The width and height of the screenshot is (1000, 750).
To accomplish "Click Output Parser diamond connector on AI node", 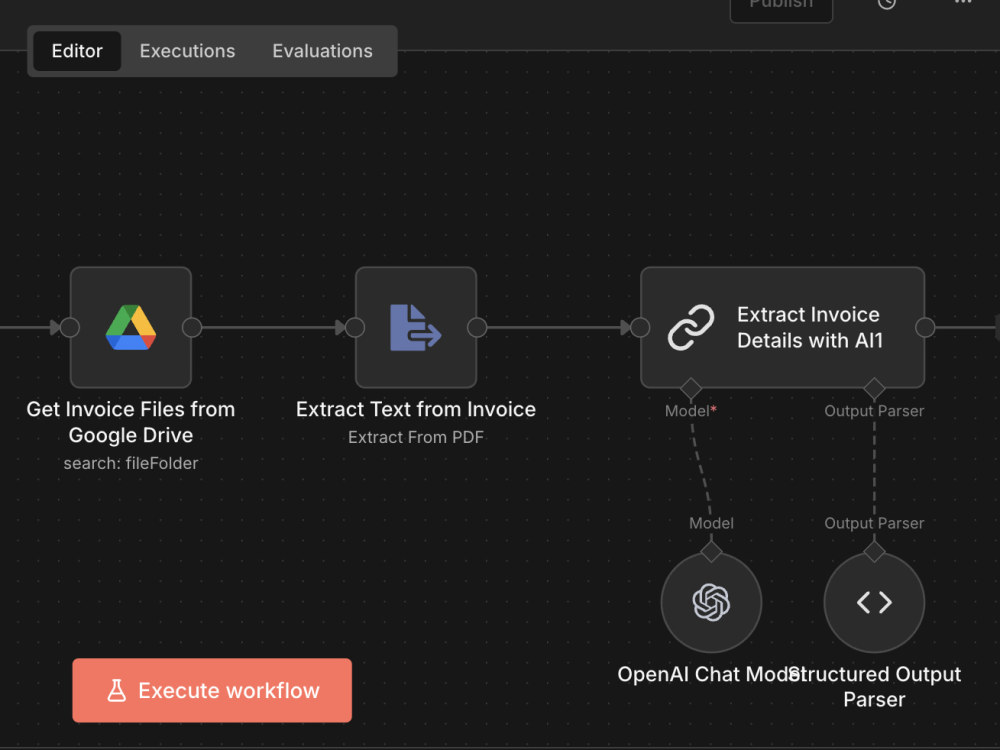I will pyautogui.click(x=874, y=388).
